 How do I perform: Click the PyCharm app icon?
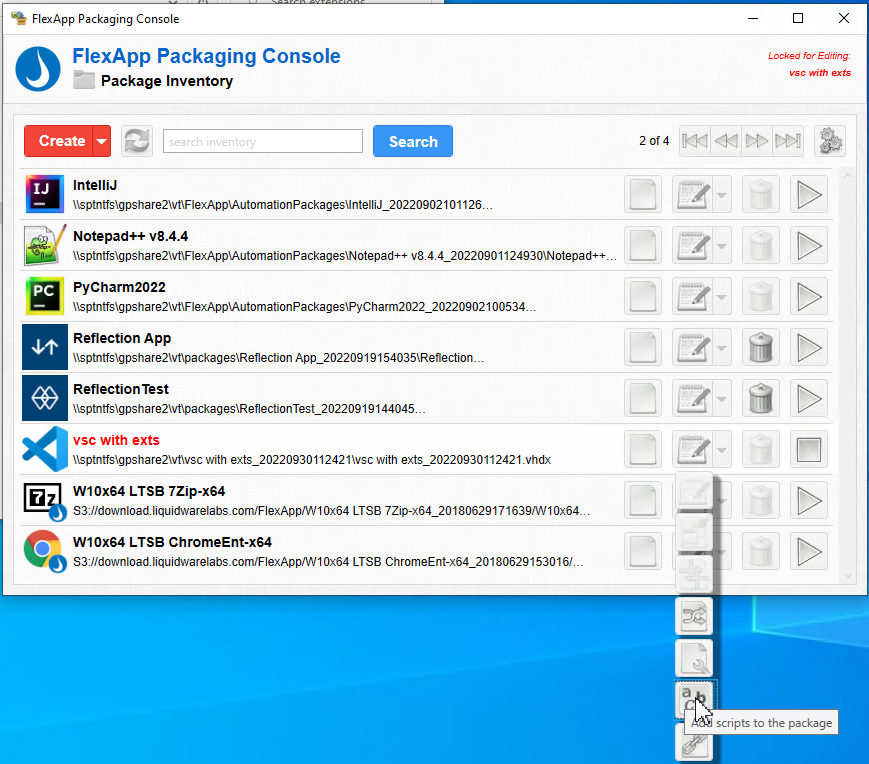point(45,296)
